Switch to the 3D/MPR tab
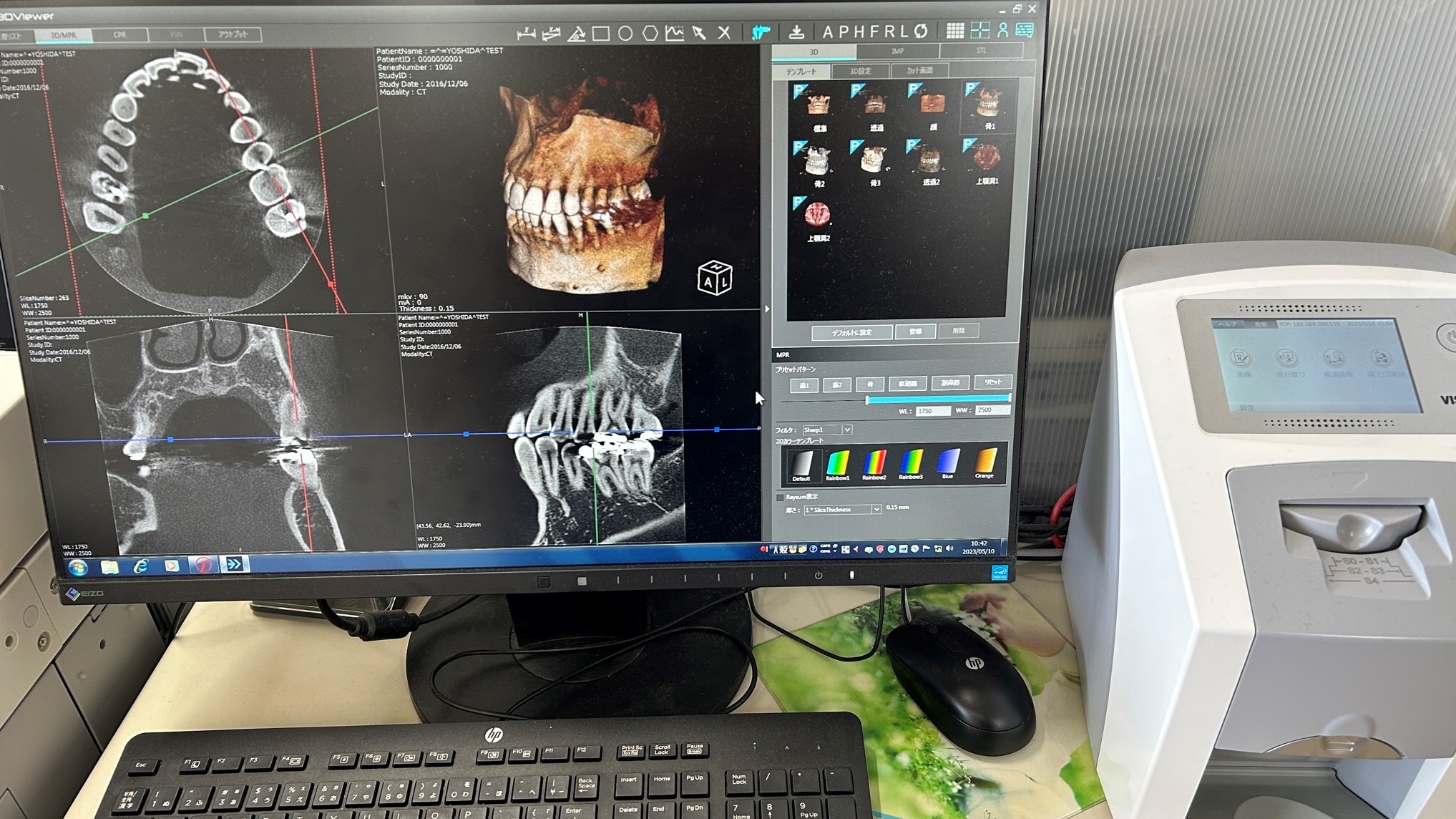 pyautogui.click(x=63, y=35)
